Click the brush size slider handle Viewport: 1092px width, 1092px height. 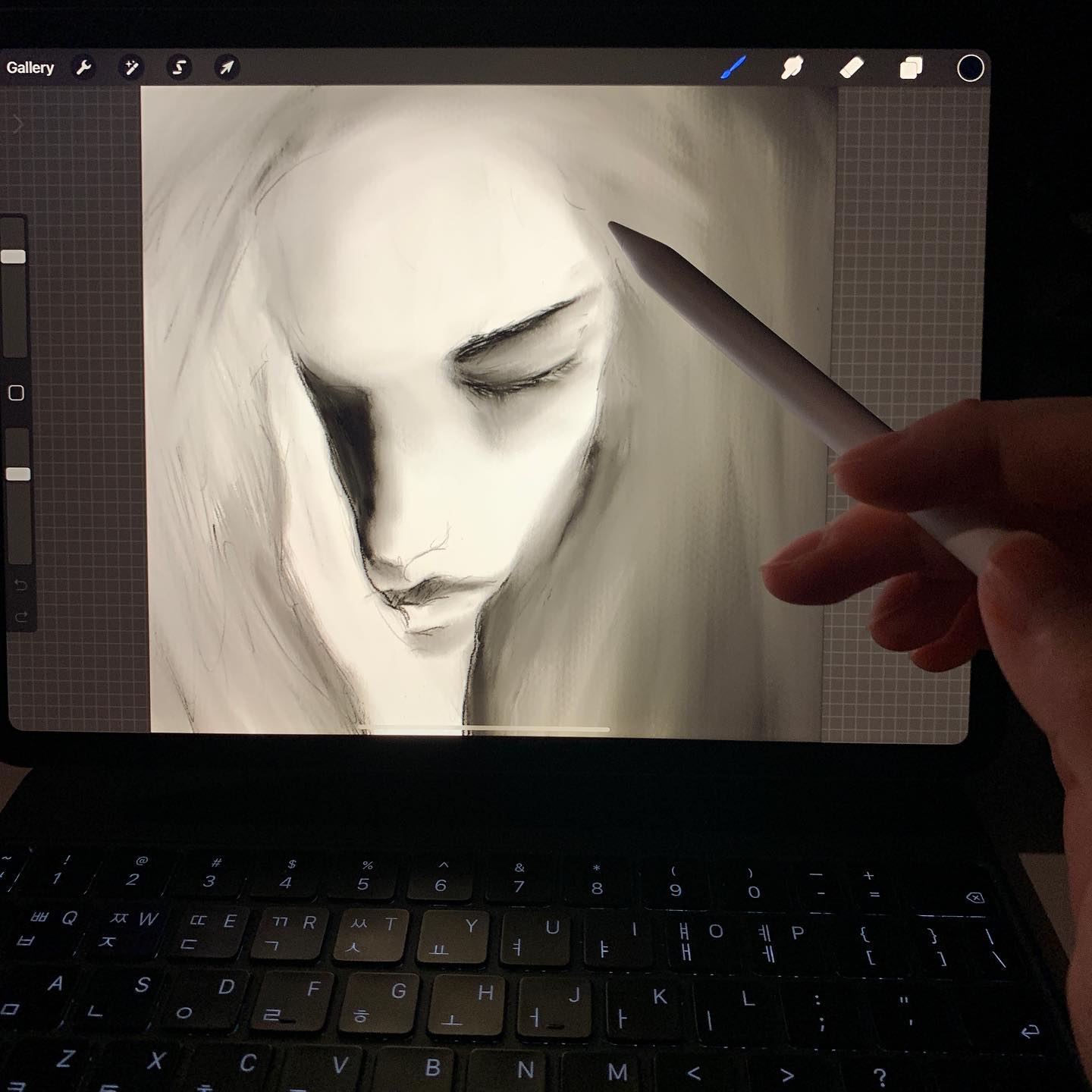point(14,256)
